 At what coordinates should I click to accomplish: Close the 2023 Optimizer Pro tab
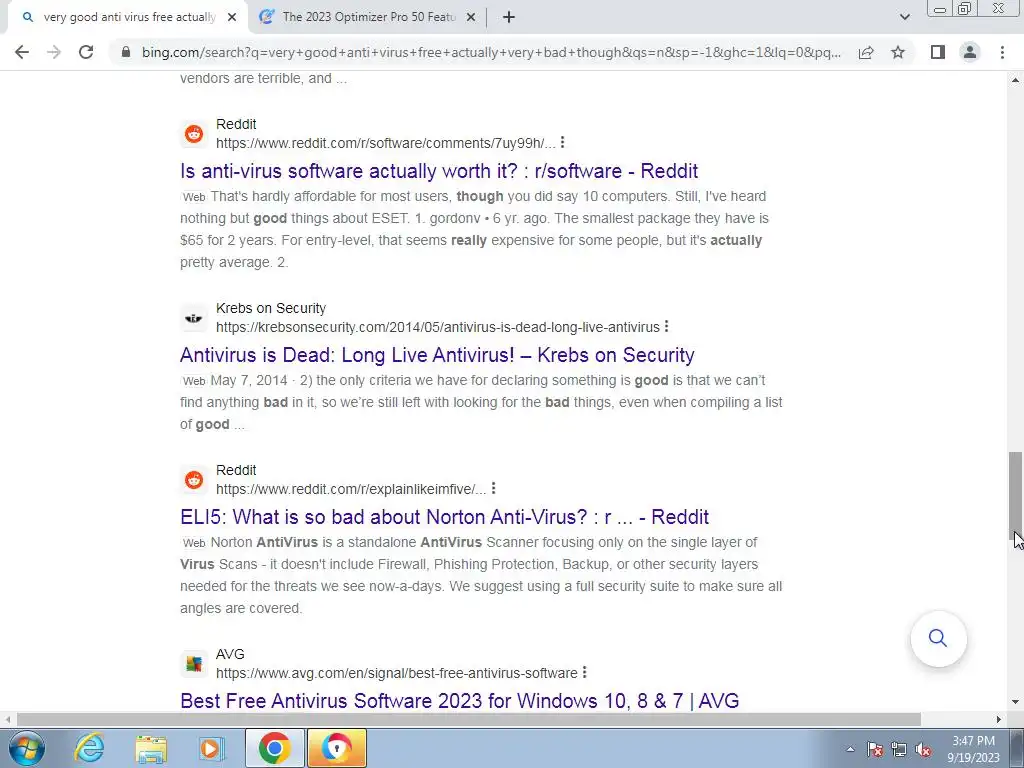(471, 18)
